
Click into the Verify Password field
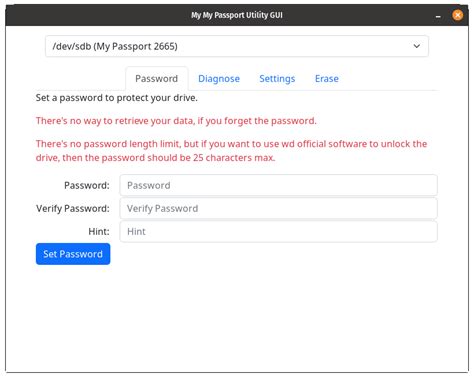coord(278,208)
